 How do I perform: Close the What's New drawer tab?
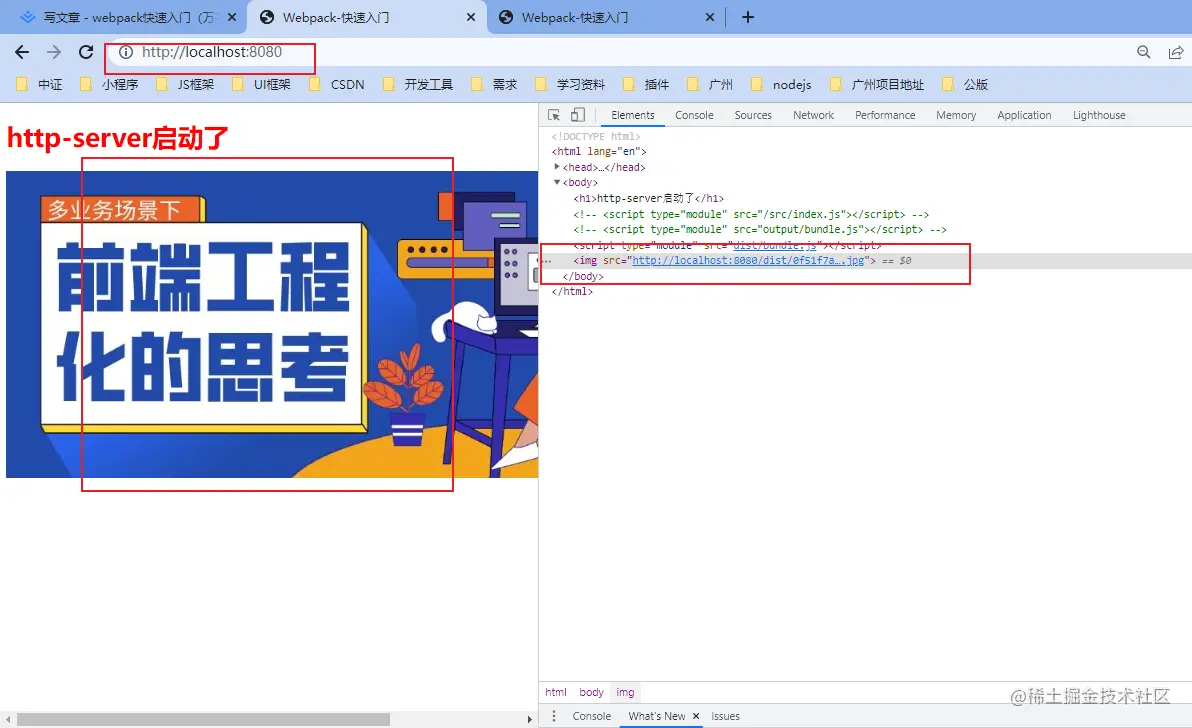tap(696, 716)
